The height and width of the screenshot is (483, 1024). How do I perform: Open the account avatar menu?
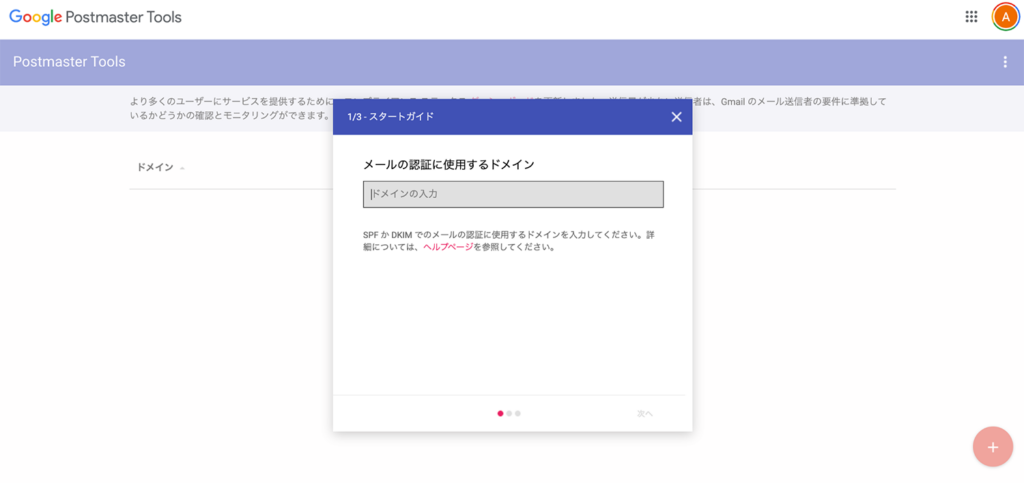pyautogui.click(x=1005, y=17)
